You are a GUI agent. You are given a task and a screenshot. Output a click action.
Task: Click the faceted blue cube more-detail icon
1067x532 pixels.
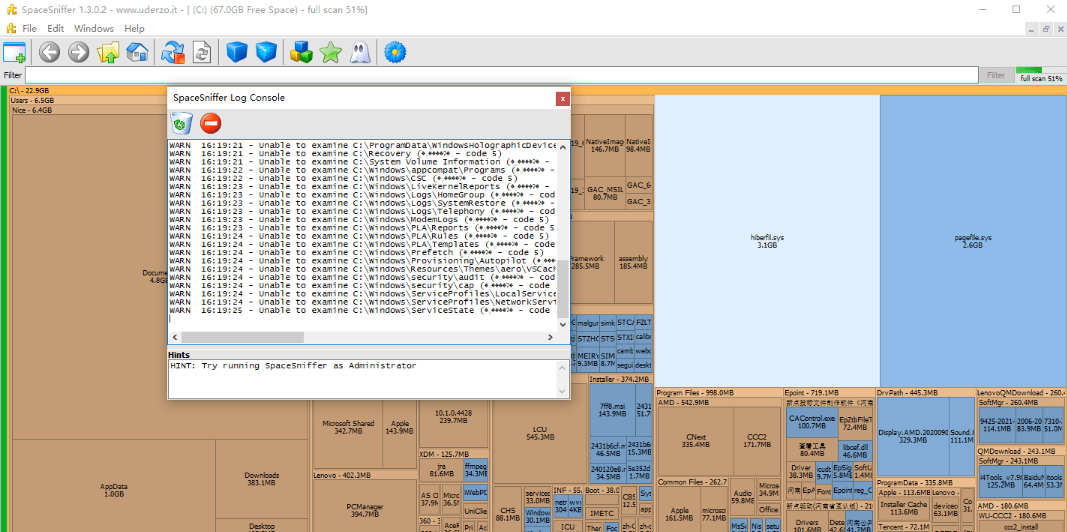(x=266, y=52)
